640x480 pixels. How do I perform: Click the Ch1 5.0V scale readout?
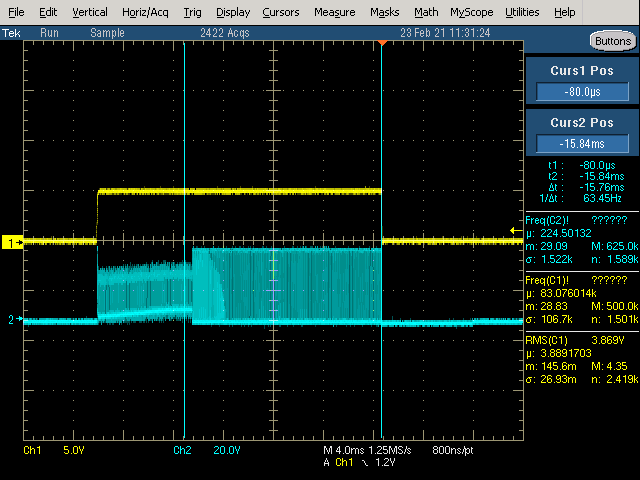tap(54, 450)
